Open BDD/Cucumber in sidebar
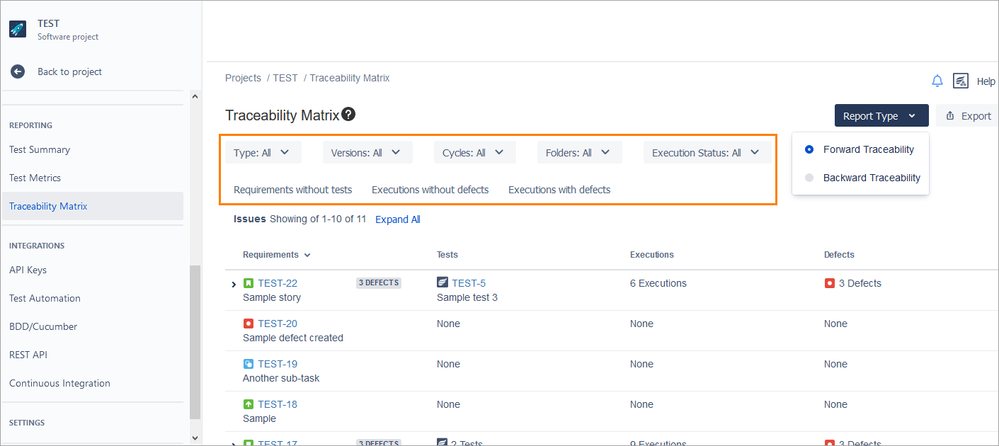The width and height of the screenshot is (999, 446). (x=43, y=326)
